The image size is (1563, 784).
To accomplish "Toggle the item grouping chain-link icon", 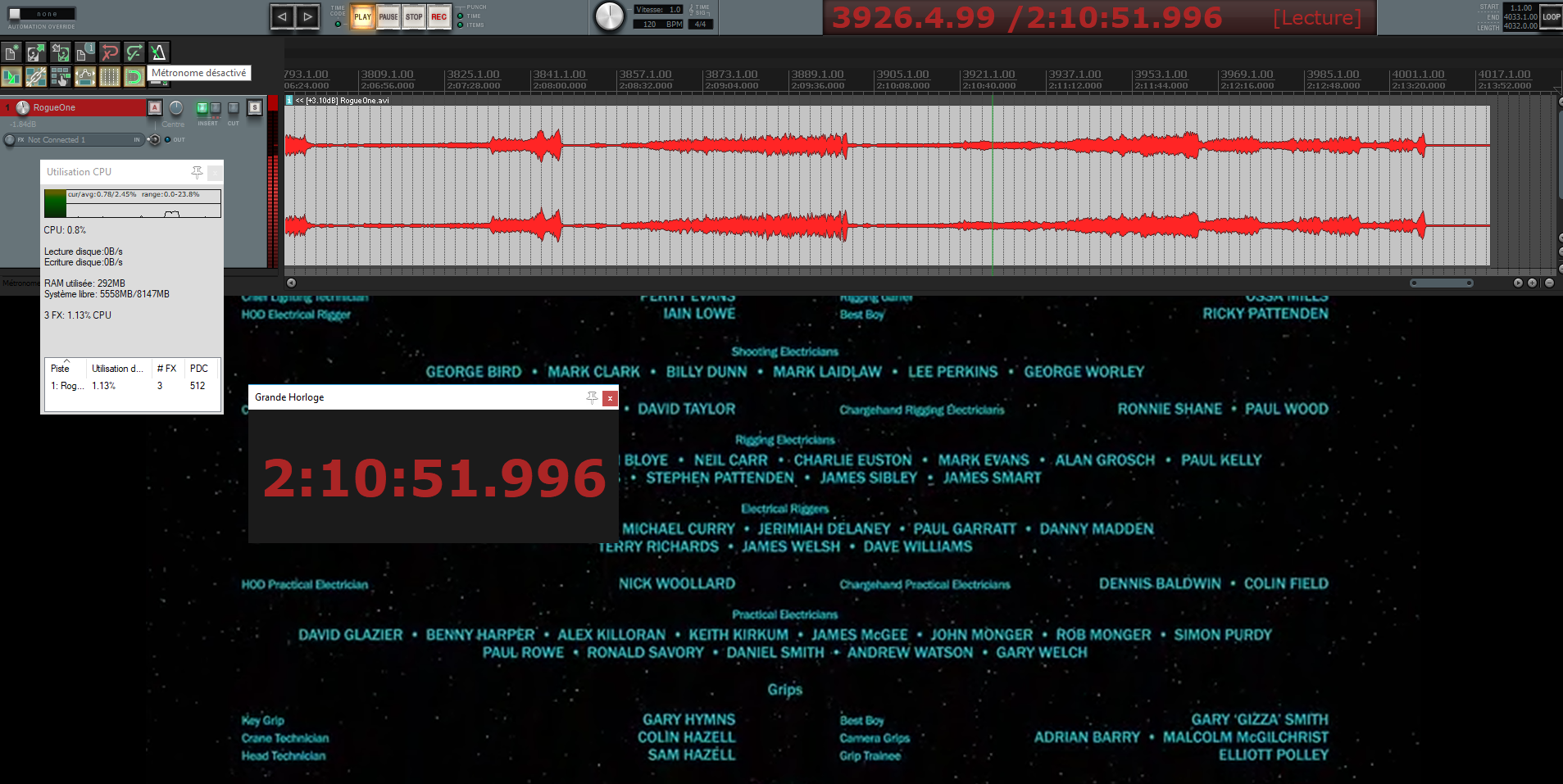I will point(36,77).
